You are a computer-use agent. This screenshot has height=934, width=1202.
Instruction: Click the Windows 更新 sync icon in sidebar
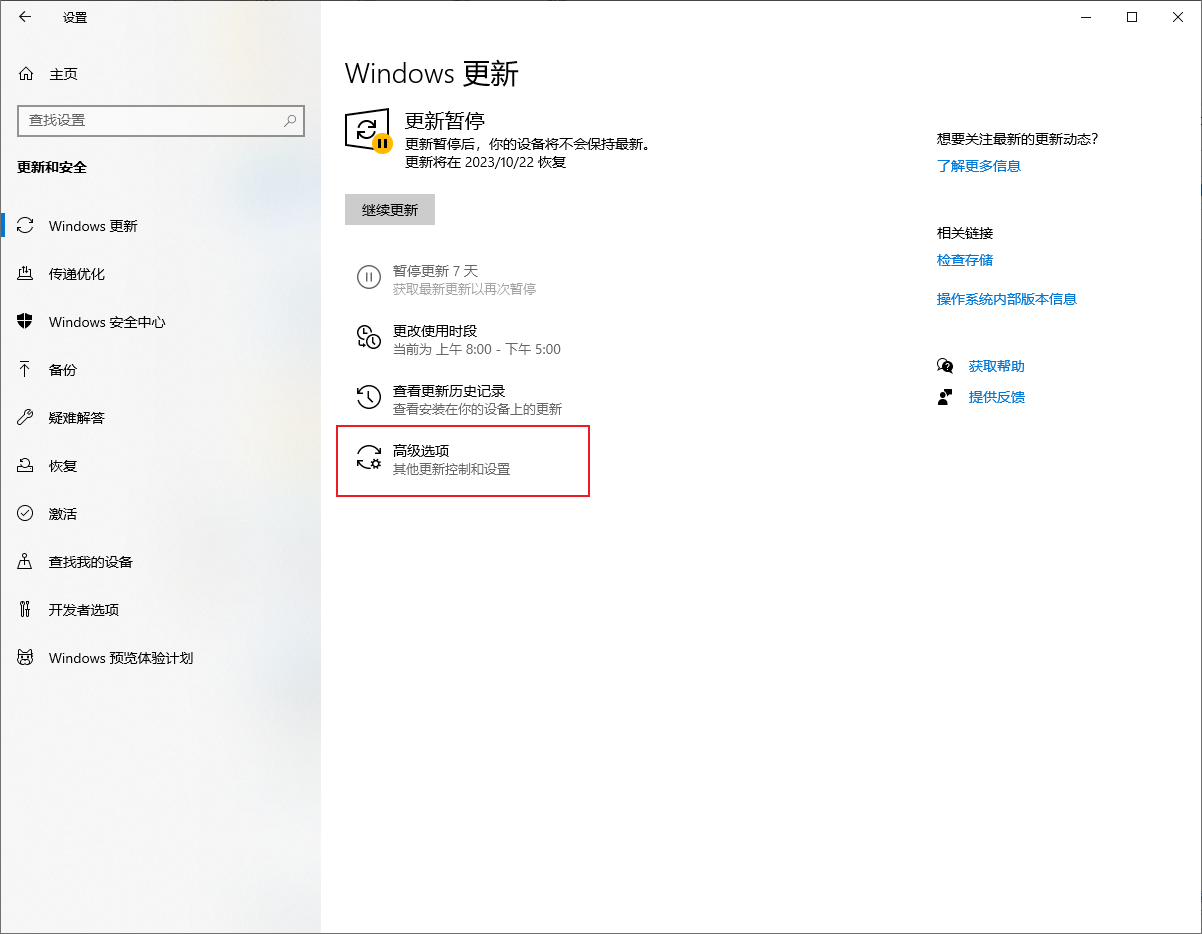26,226
